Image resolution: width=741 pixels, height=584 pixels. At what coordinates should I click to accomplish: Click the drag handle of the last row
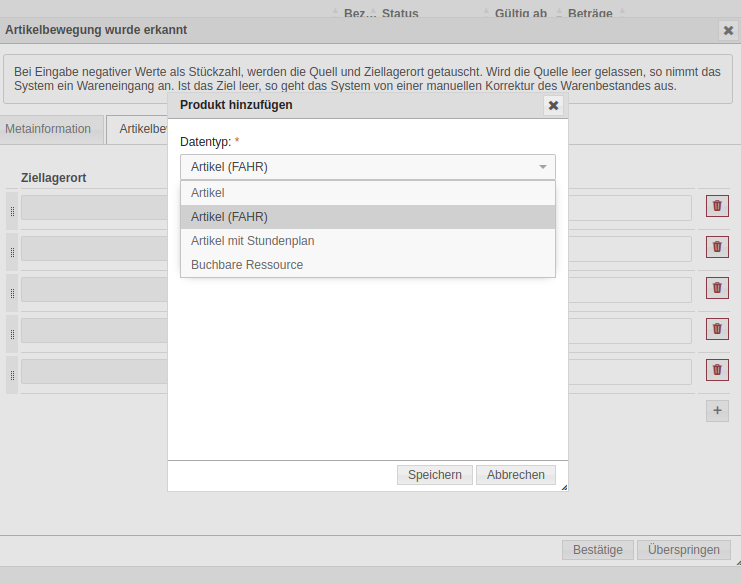pos(12,375)
